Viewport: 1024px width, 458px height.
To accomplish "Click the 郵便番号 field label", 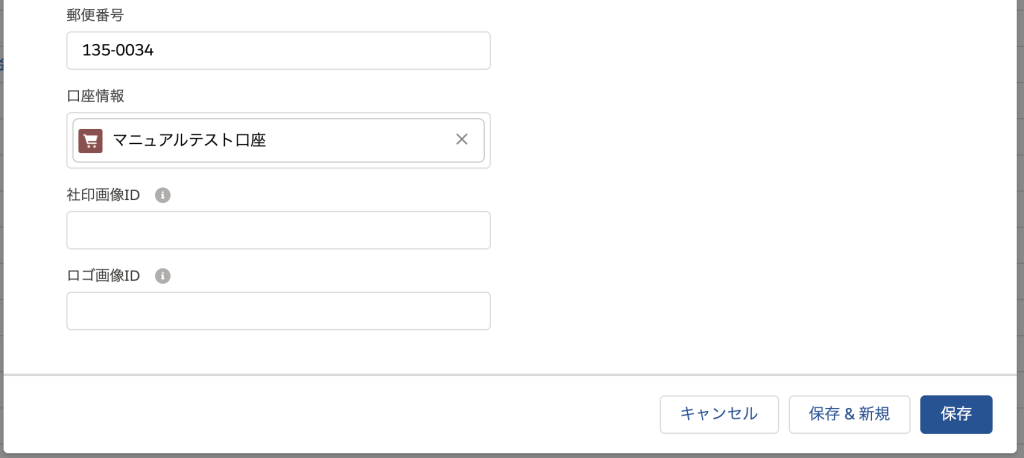I will [95, 16].
